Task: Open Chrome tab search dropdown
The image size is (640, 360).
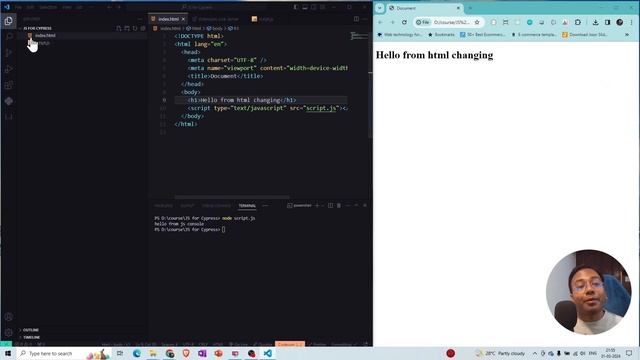Action: tap(380, 8)
